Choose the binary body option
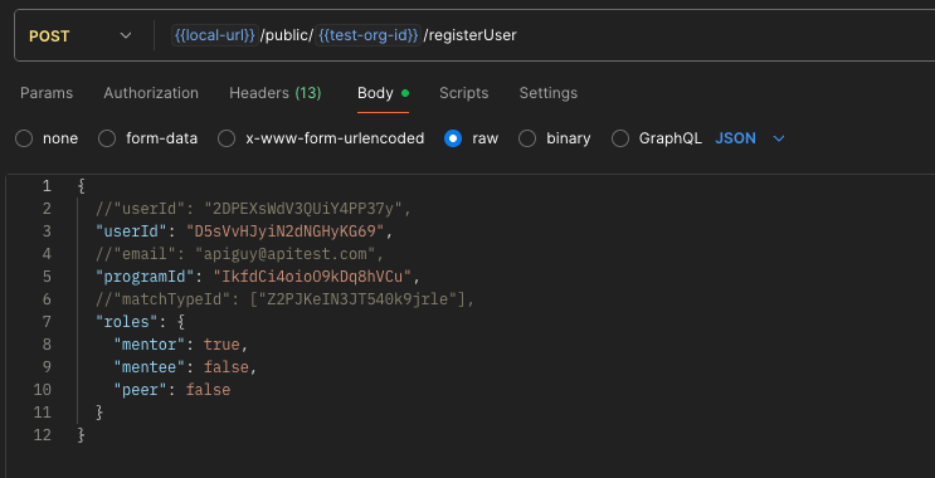This screenshot has width=936, height=478. coord(527,139)
